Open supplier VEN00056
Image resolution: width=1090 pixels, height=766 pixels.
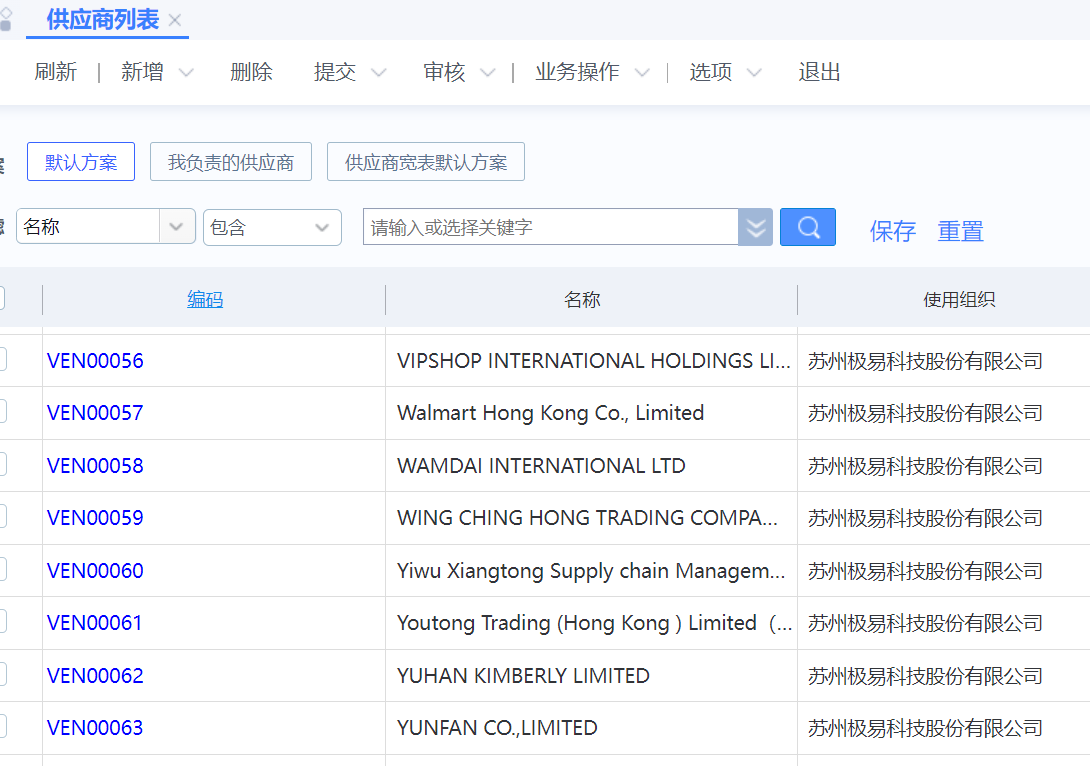(95, 361)
